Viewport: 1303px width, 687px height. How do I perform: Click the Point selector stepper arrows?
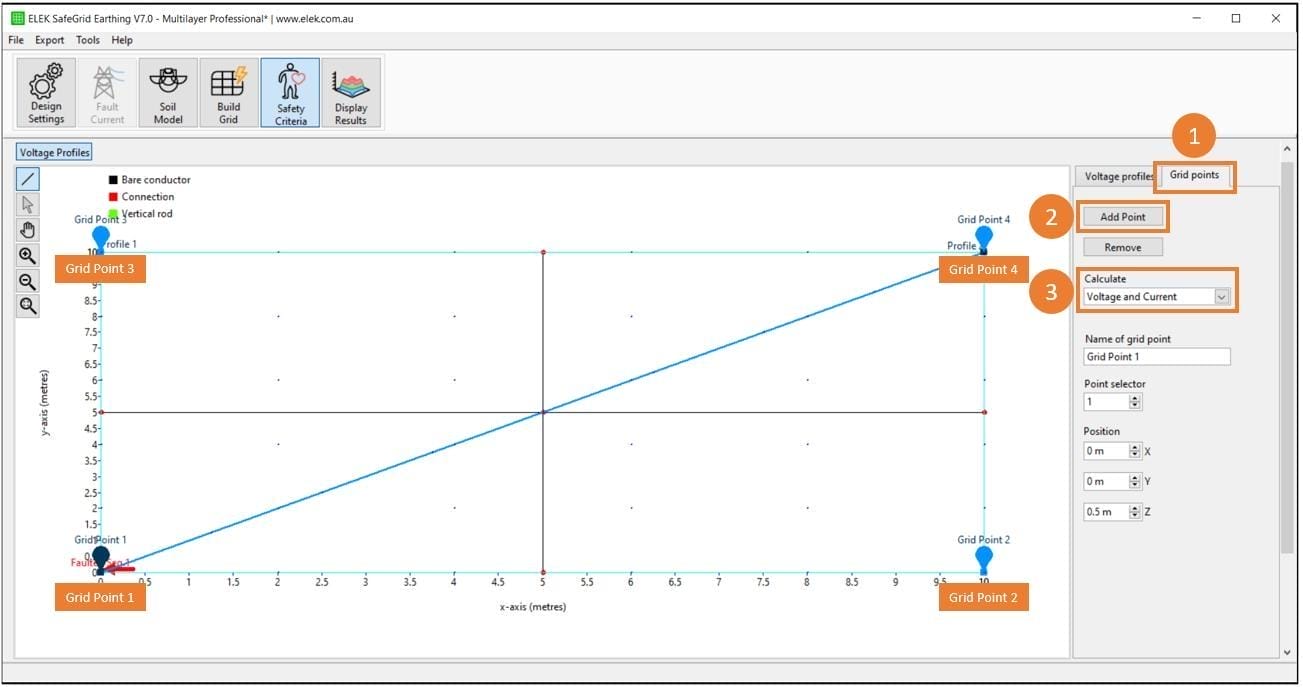(1134, 402)
